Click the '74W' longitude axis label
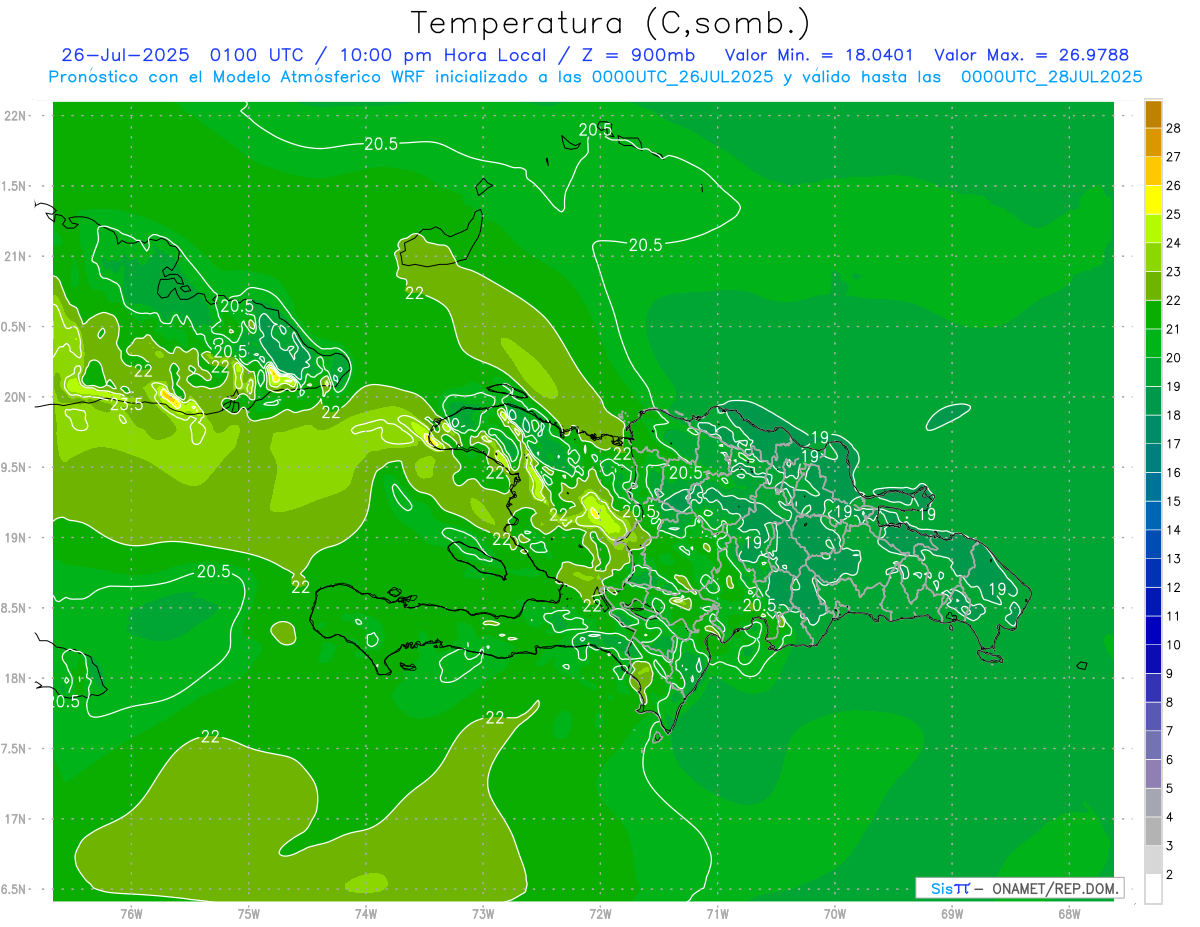This screenshot has height=927, width=1200. (x=365, y=913)
